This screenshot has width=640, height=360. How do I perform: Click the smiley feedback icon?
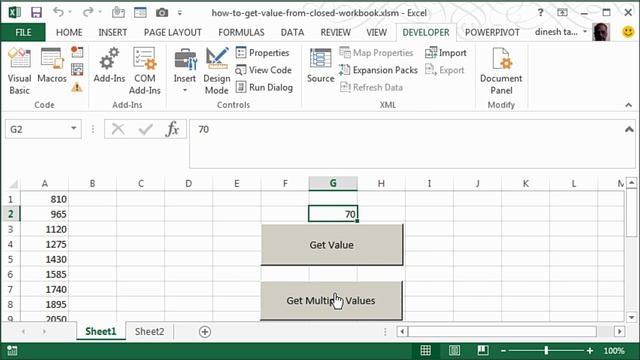628,32
